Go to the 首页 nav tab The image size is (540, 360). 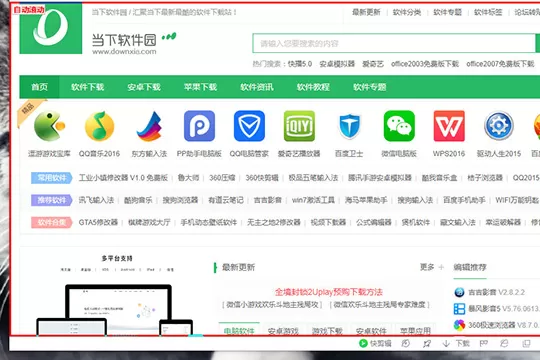[x=40, y=87]
